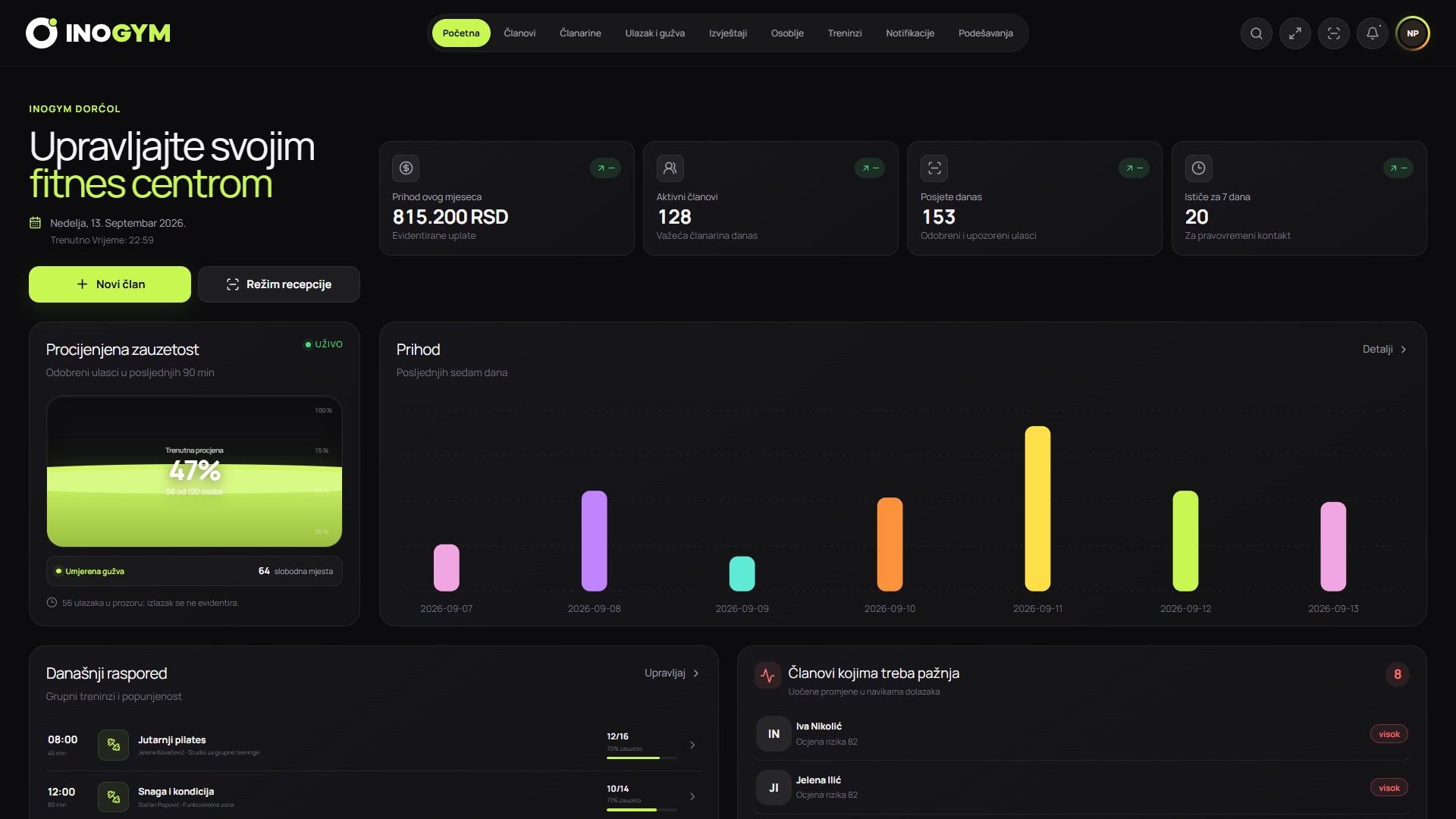Toggle fullscreen with the expand arrows icon
Viewport: 1456px width, 819px height.
tap(1295, 33)
